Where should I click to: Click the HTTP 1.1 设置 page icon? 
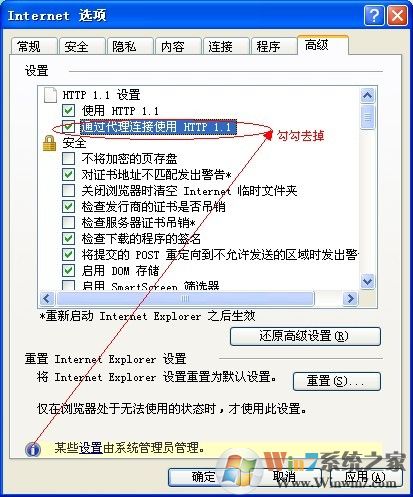point(50,95)
